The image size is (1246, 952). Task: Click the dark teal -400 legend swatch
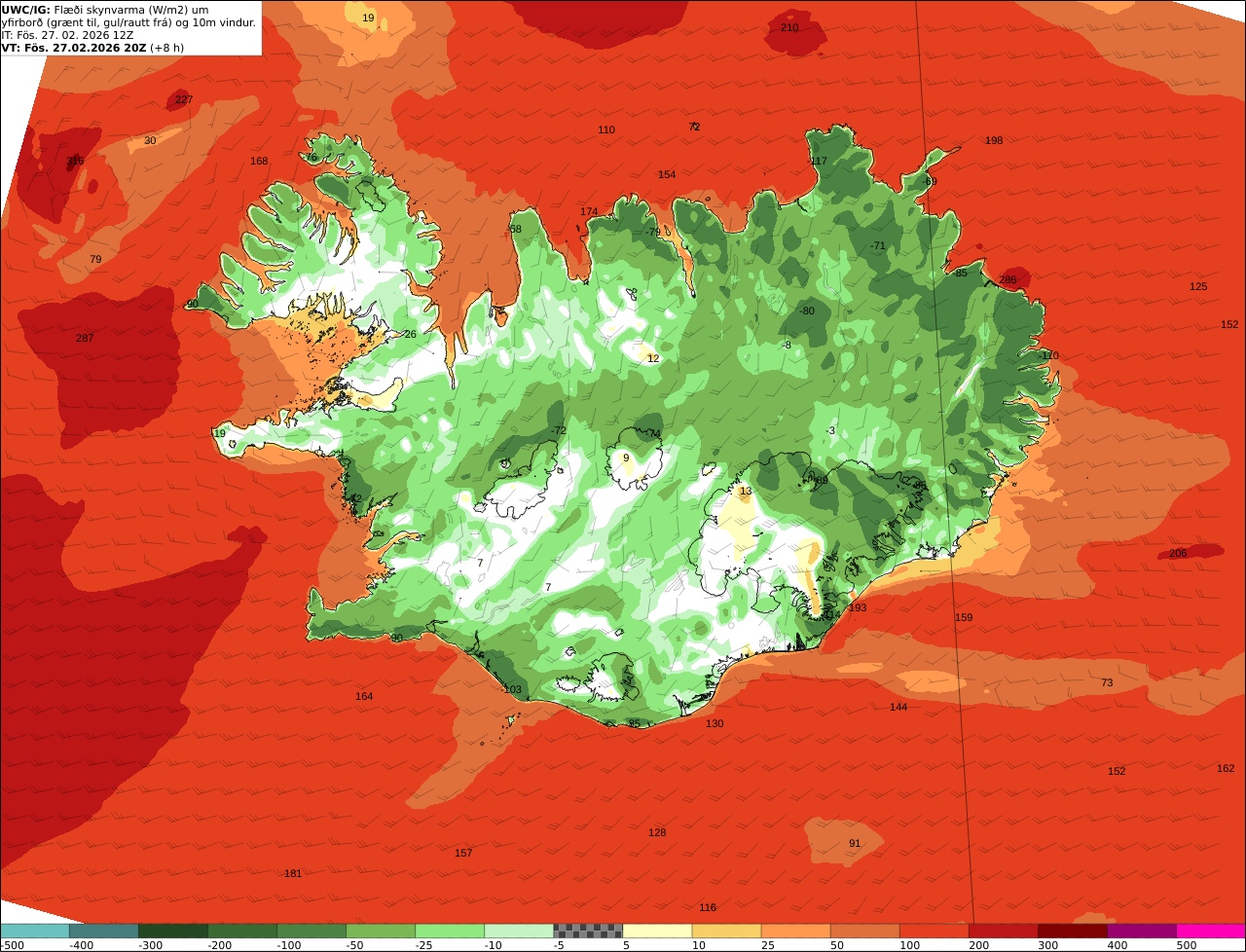[103, 931]
